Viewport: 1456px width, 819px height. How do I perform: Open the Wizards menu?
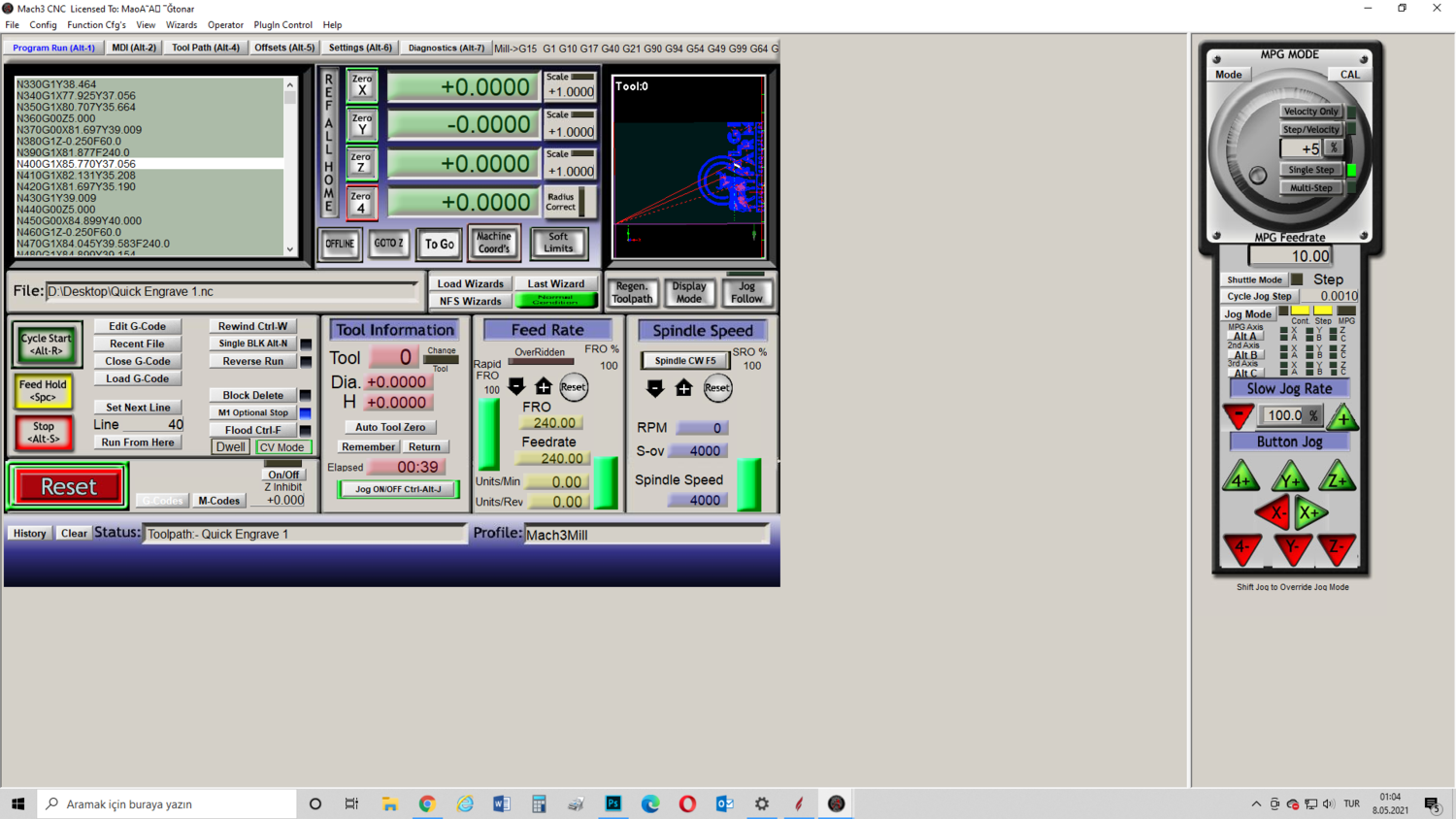pyautogui.click(x=182, y=25)
